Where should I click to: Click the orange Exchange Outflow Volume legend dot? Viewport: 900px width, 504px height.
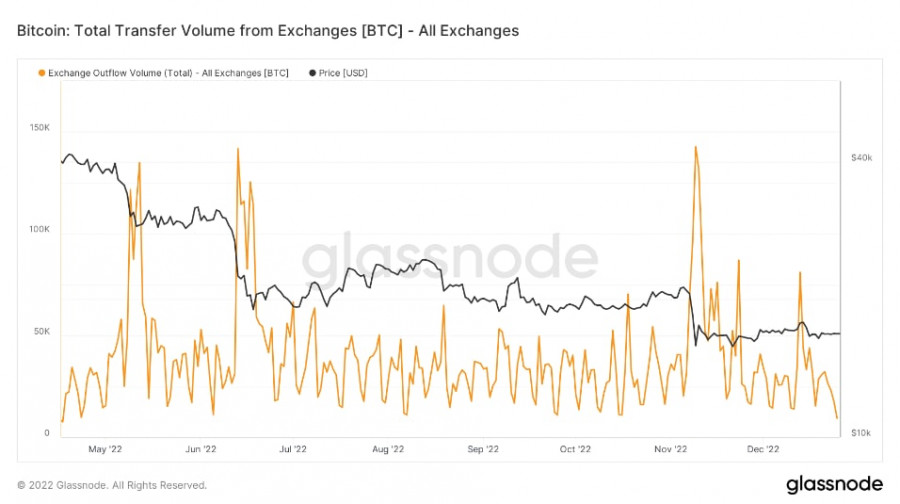pos(41,73)
